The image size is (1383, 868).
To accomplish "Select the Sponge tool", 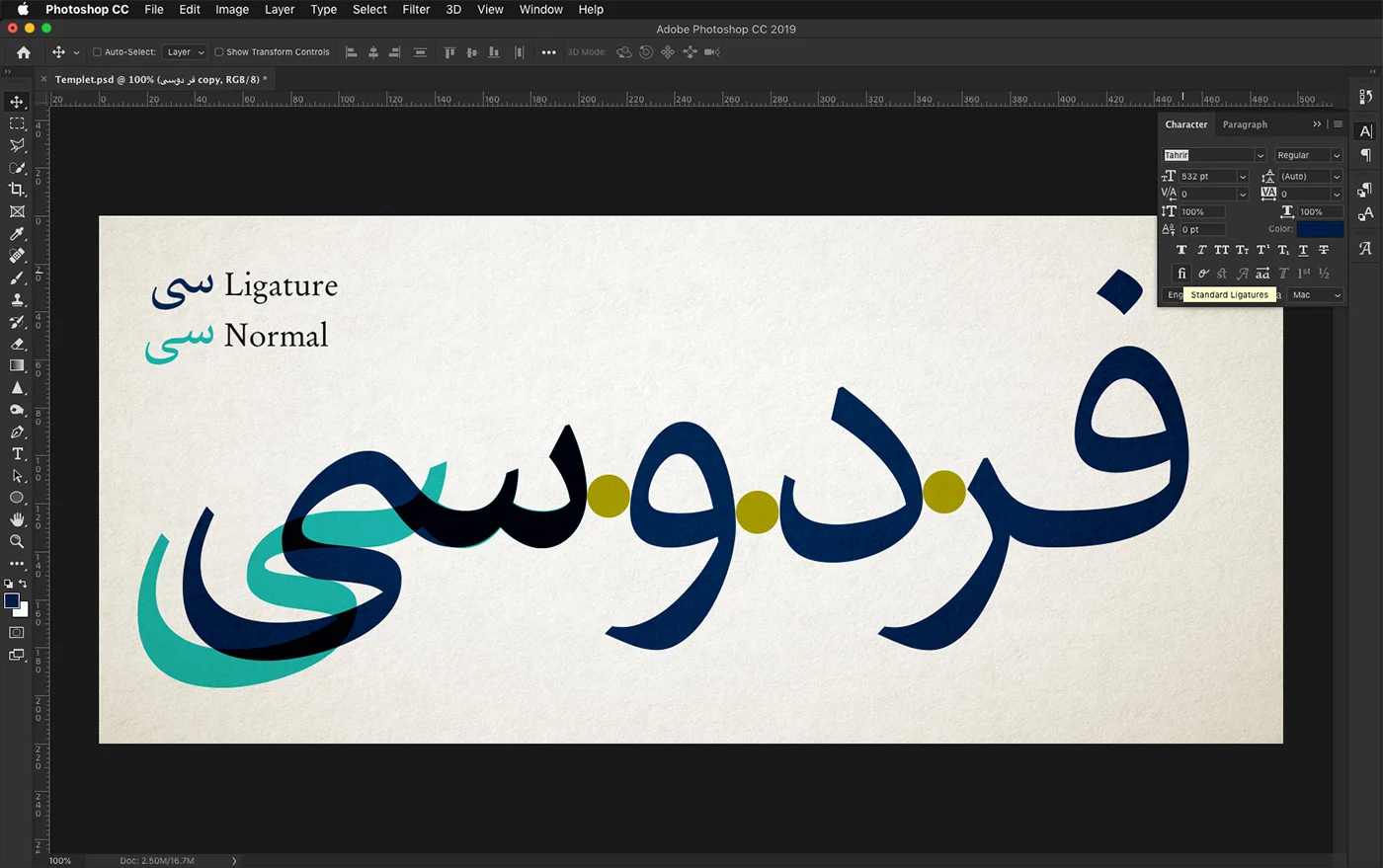I will pos(17,409).
